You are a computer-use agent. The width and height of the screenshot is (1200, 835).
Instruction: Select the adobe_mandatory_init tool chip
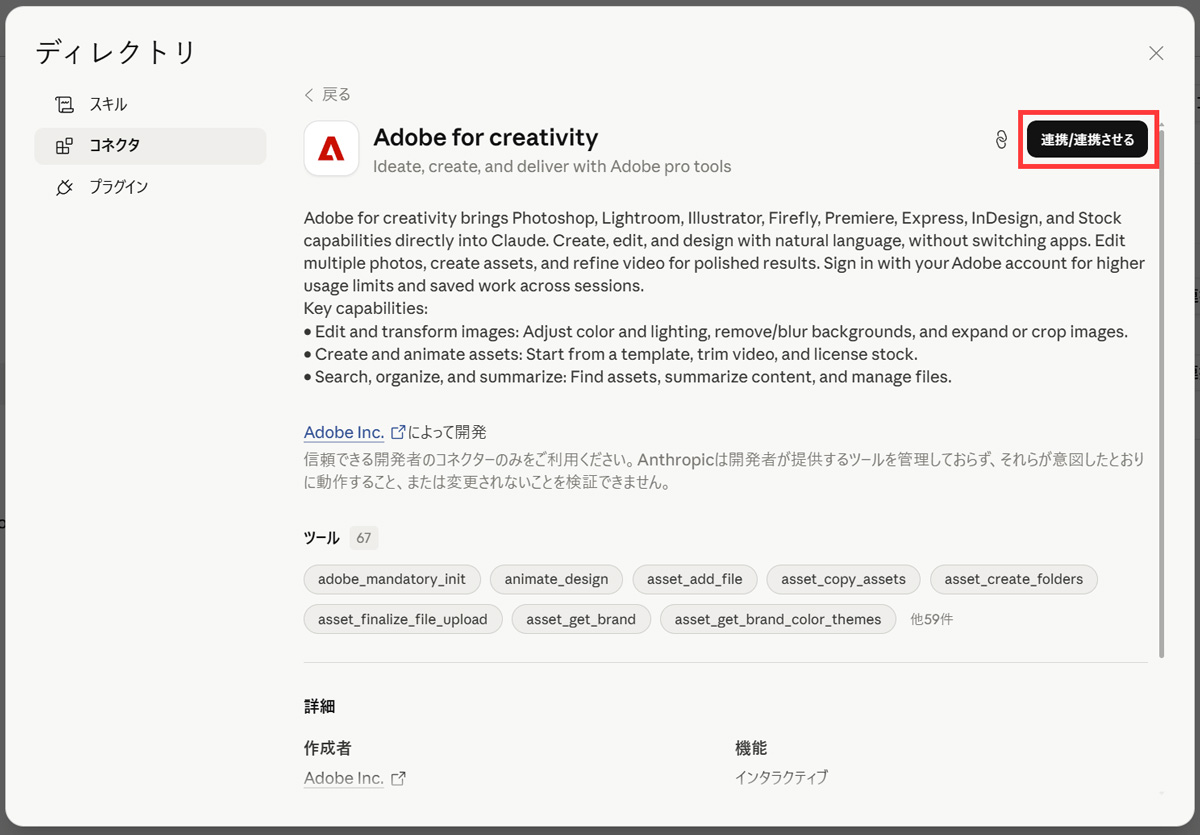(392, 579)
